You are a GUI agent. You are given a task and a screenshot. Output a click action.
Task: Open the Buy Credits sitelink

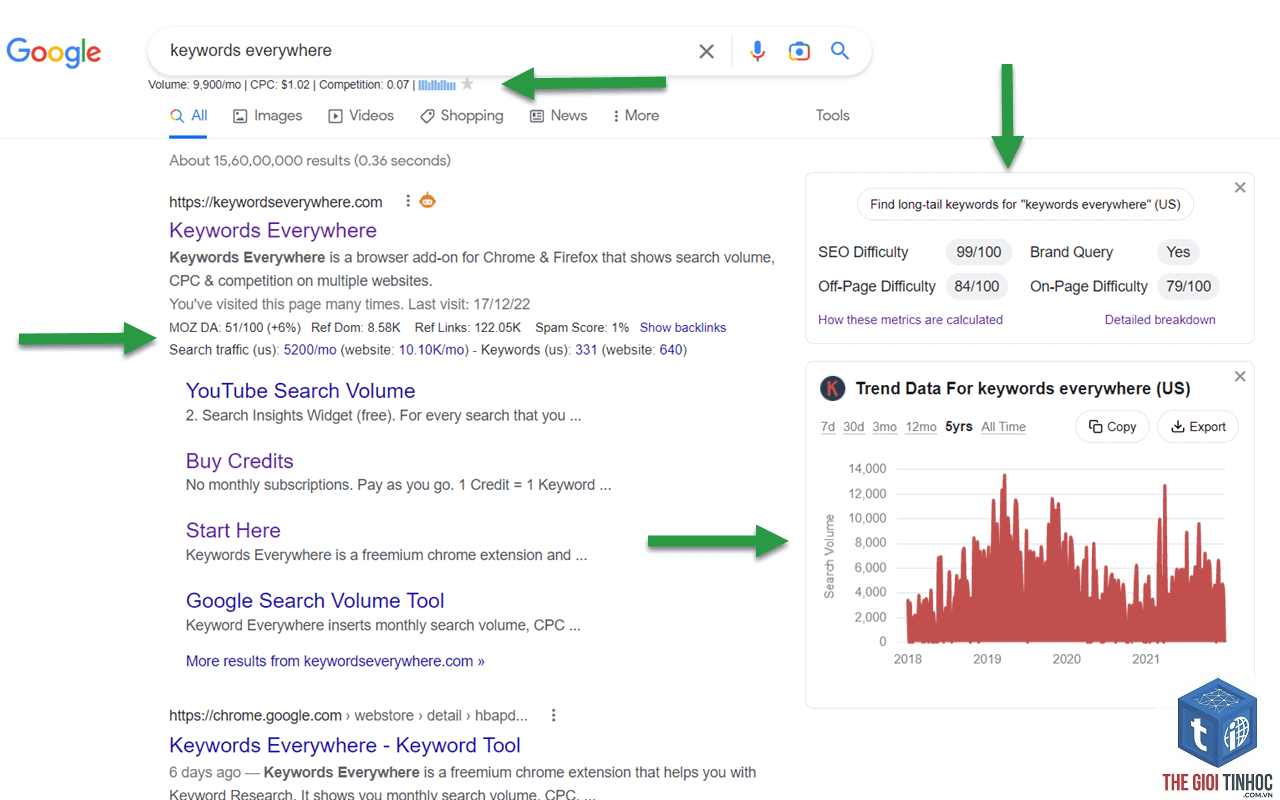pos(240,461)
